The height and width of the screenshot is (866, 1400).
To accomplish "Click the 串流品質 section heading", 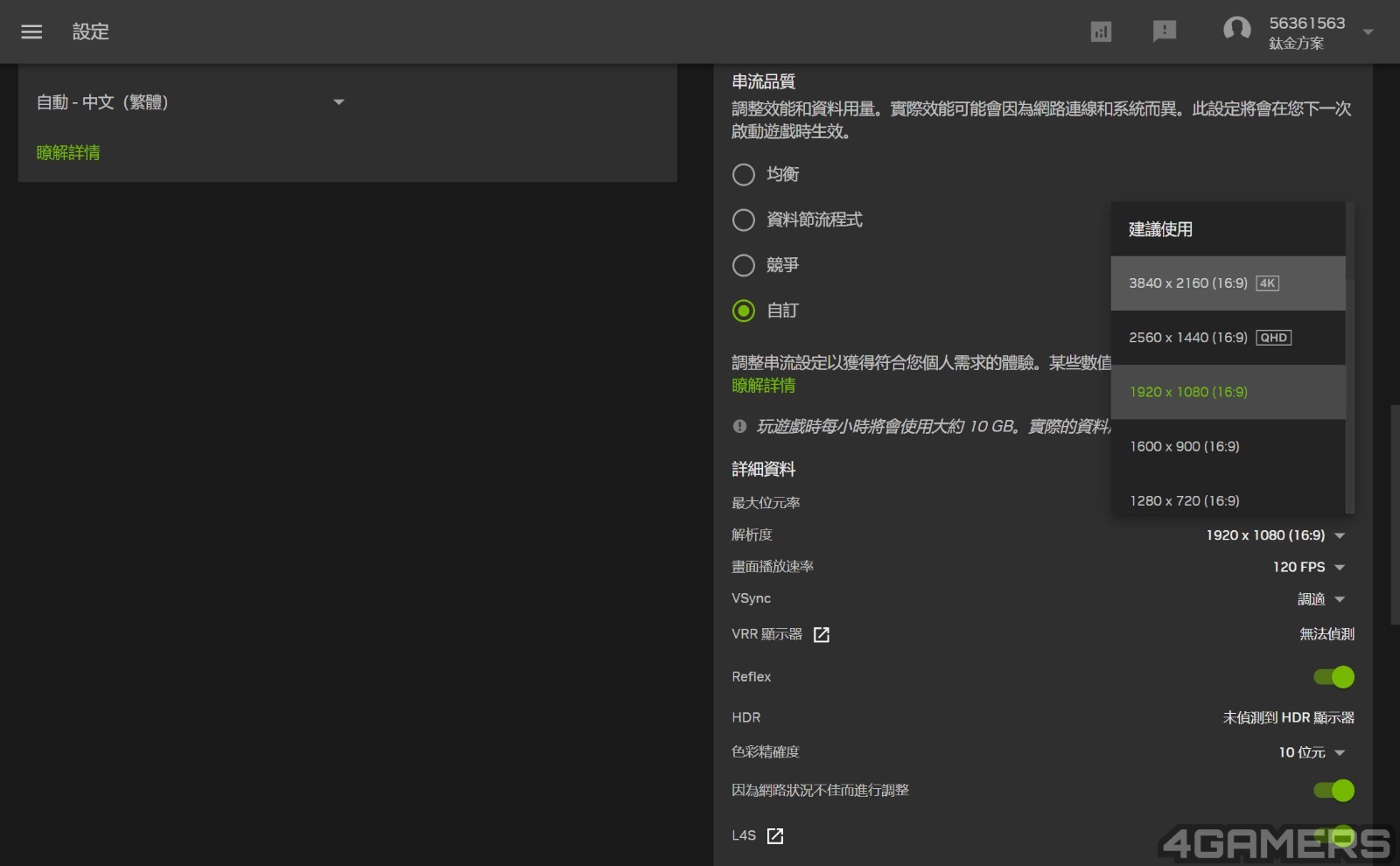I will coord(763,81).
